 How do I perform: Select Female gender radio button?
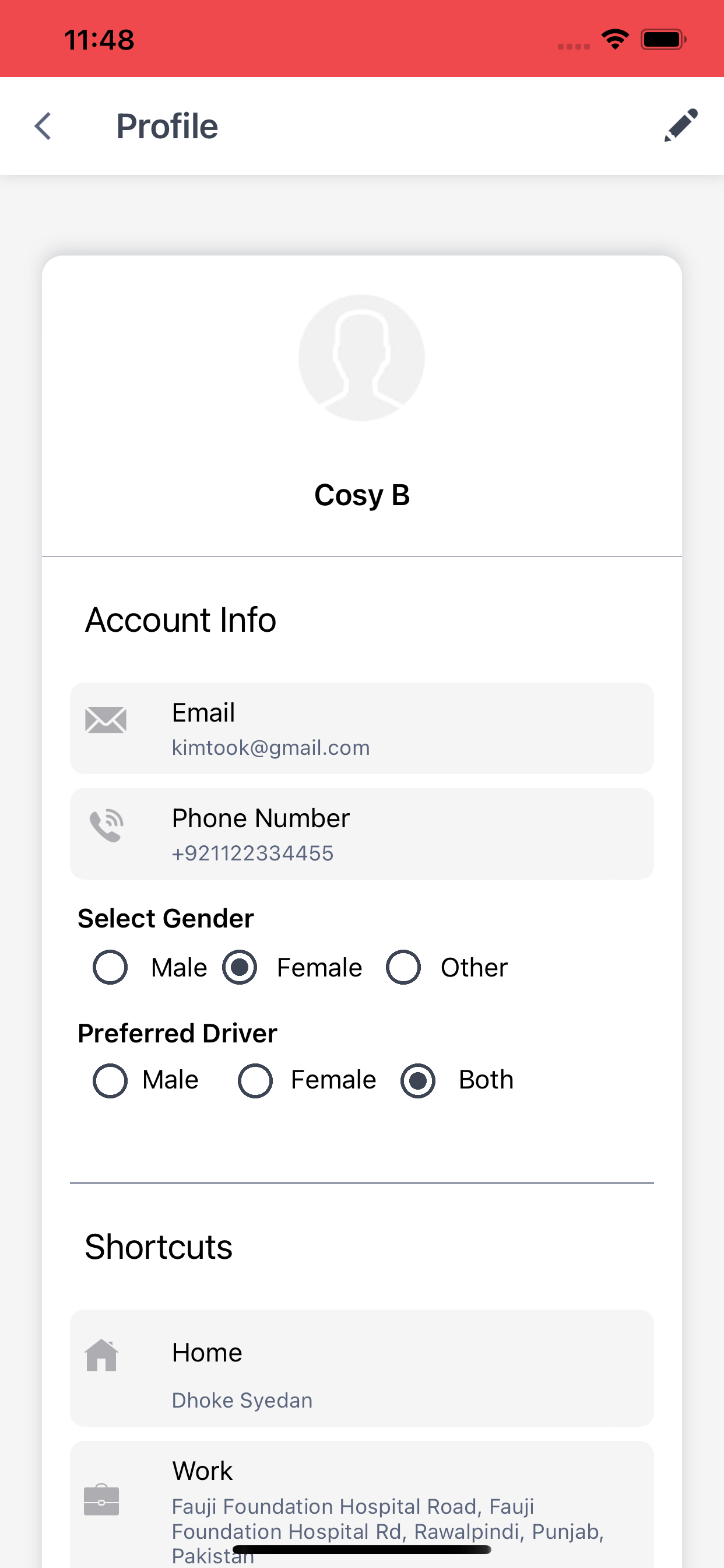240,967
